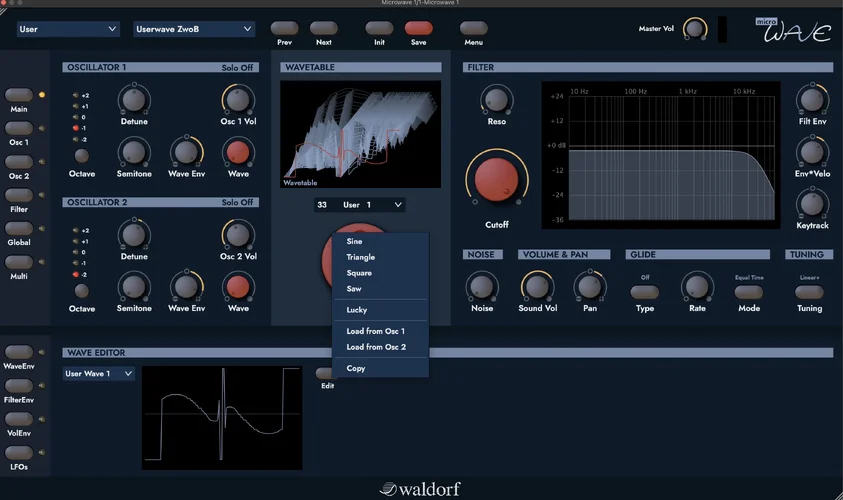Image resolution: width=843 pixels, height=500 pixels.
Task: Toggle the Glide Type switch
Action: (x=645, y=292)
